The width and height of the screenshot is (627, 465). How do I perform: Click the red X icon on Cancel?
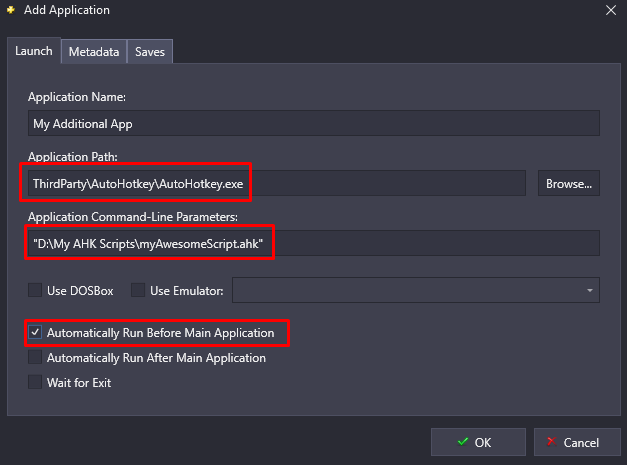point(551,442)
